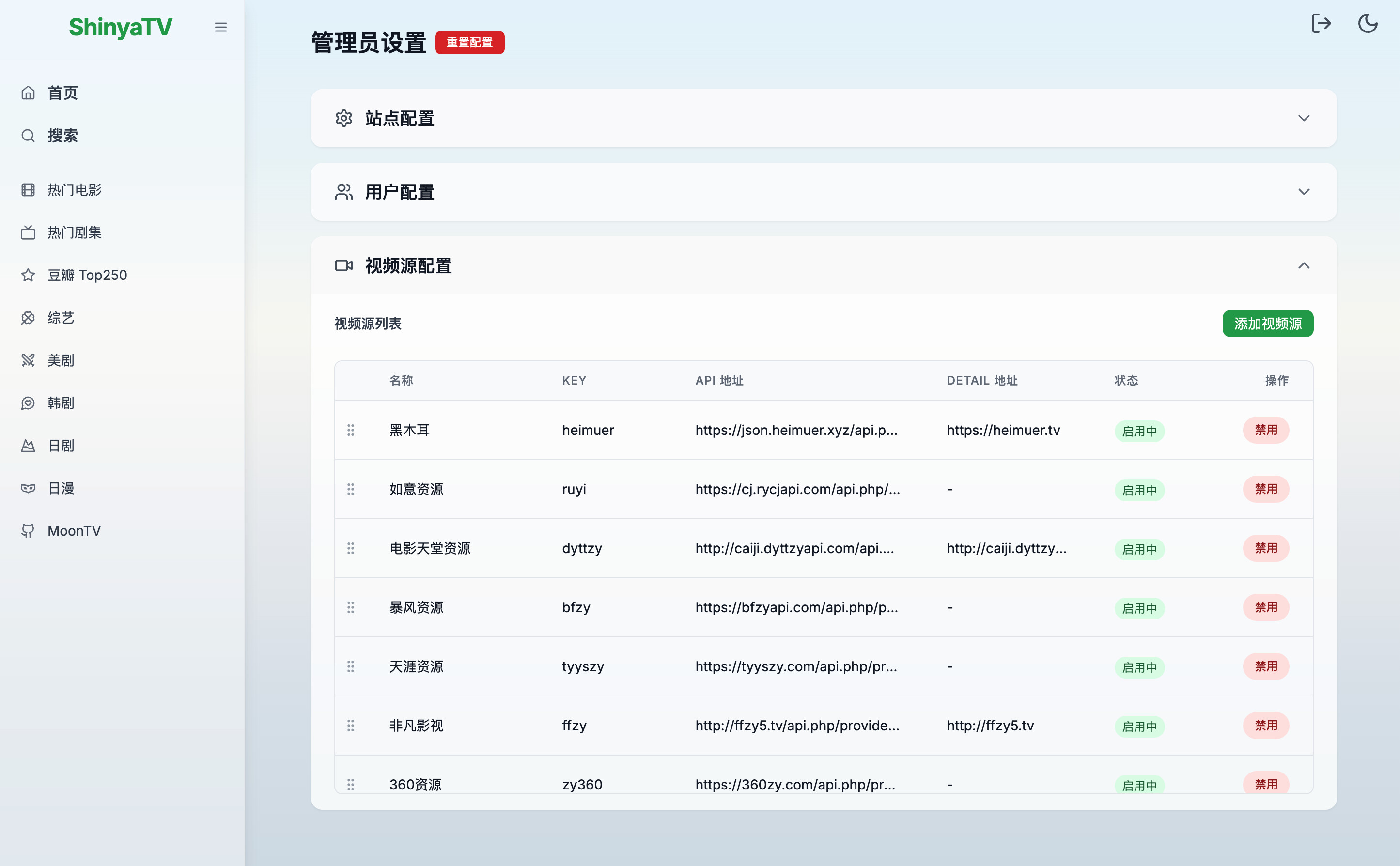This screenshot has width=1400, height=866.
Task: Disable the 暴风资源 source
Action: pos(1266,607)
